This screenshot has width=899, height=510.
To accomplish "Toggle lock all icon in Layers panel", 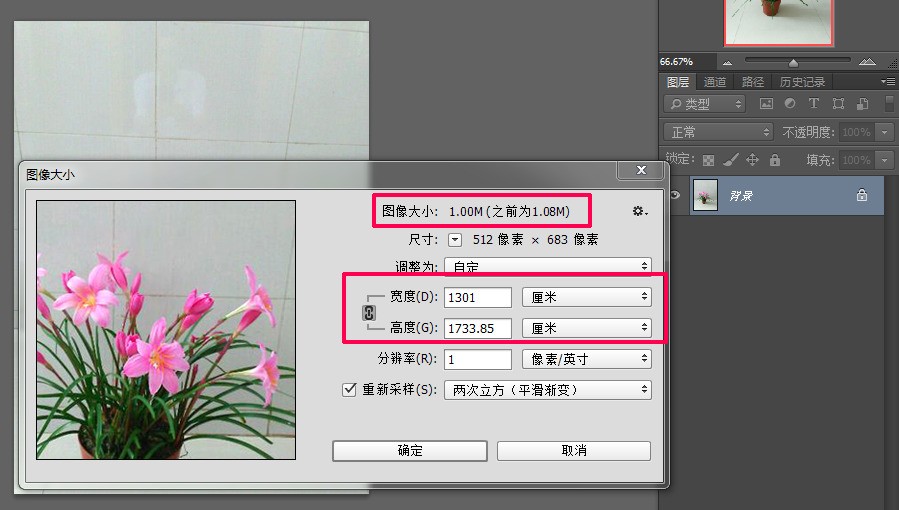I will 775,159.
